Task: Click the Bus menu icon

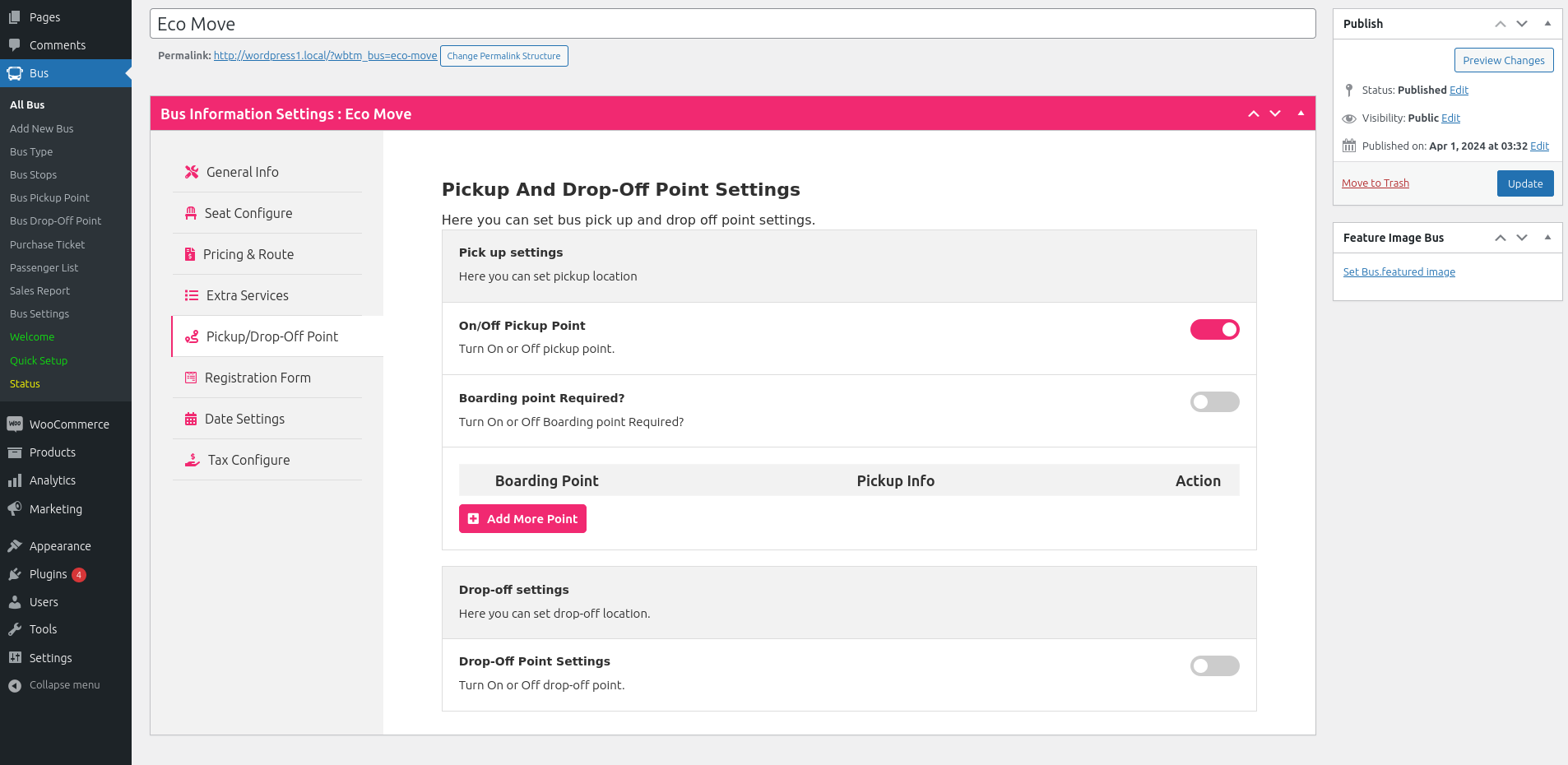Action: [x=15, y=73]
